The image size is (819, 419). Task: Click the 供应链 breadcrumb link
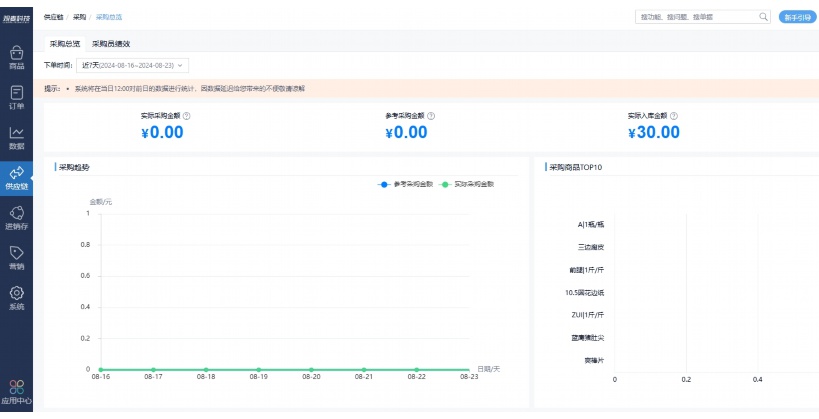54,17
